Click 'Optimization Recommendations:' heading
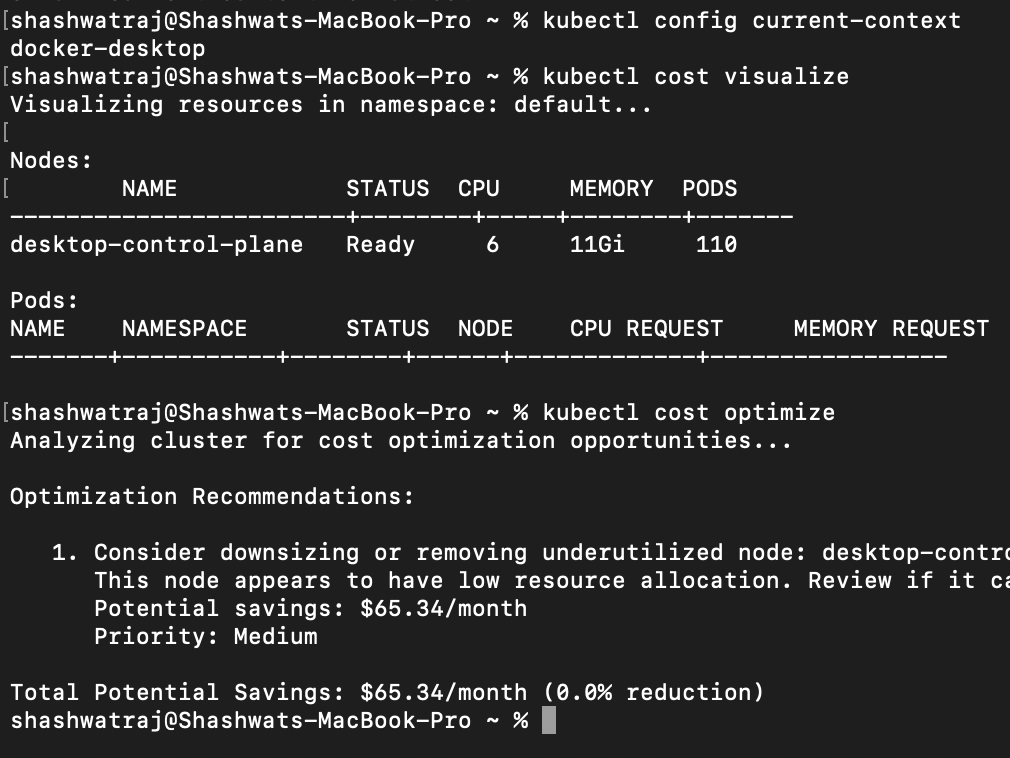 [x=212, y=496]
